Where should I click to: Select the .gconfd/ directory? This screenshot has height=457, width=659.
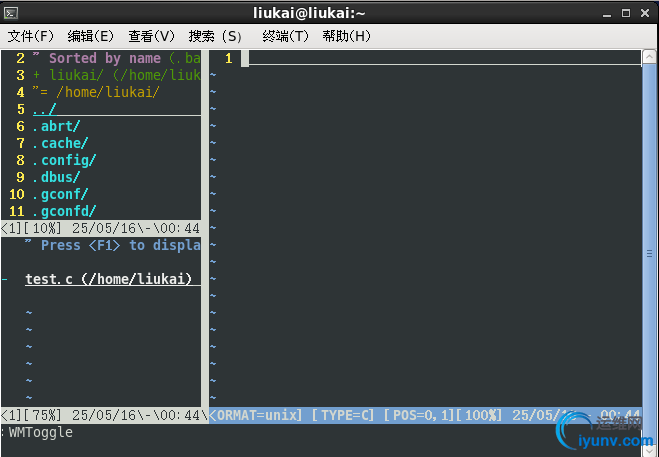(x=64, y=211)
